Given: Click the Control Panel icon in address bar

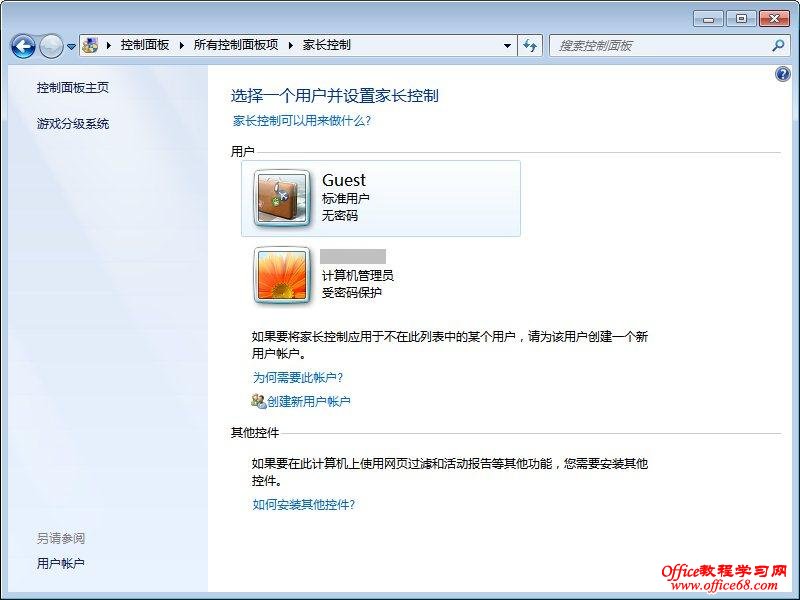Looking at the screenshot, I should pyautogui.click(x=91, y=45).
